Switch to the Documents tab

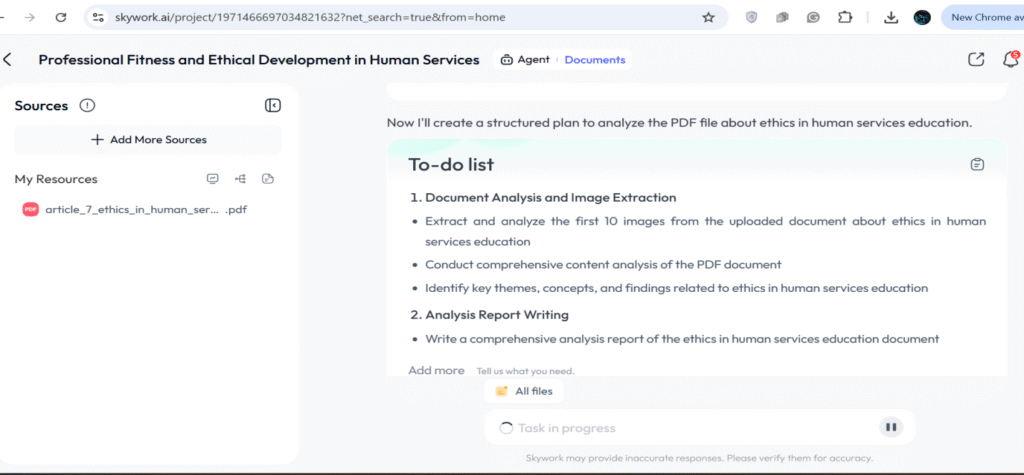click(x=594, y=60)
